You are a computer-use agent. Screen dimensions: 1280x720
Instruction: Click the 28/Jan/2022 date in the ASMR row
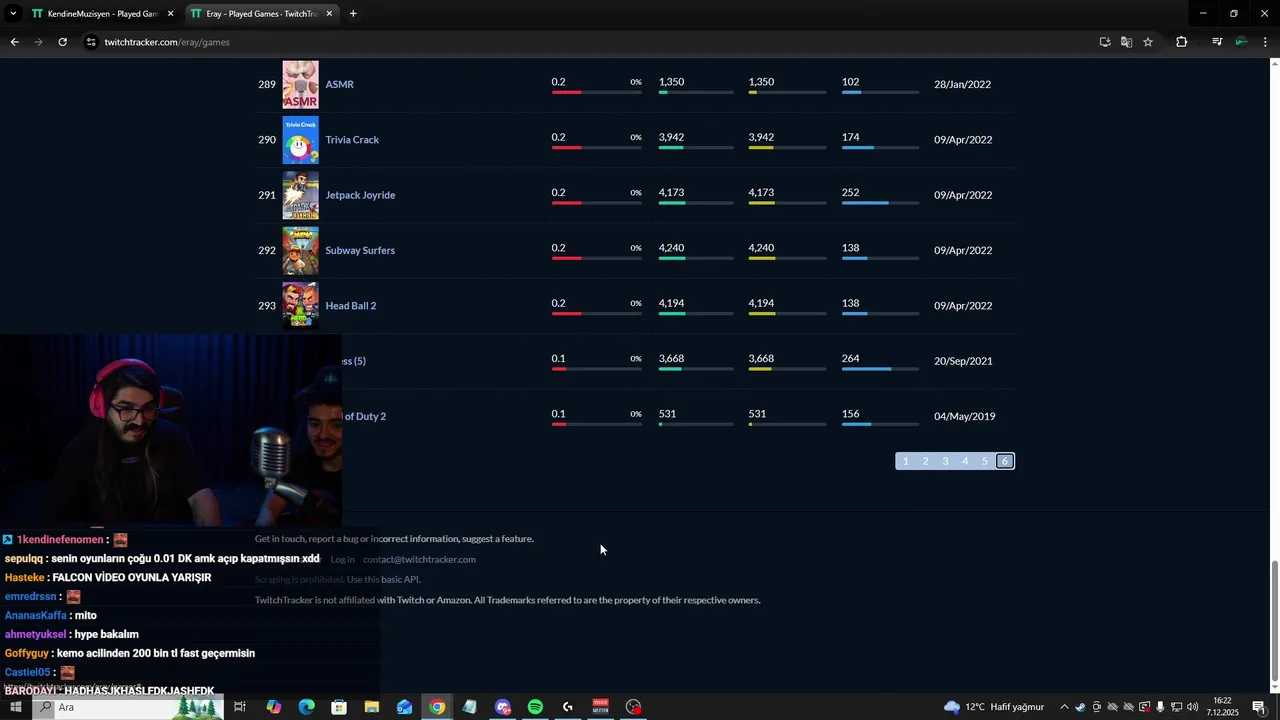pos(962,84)
